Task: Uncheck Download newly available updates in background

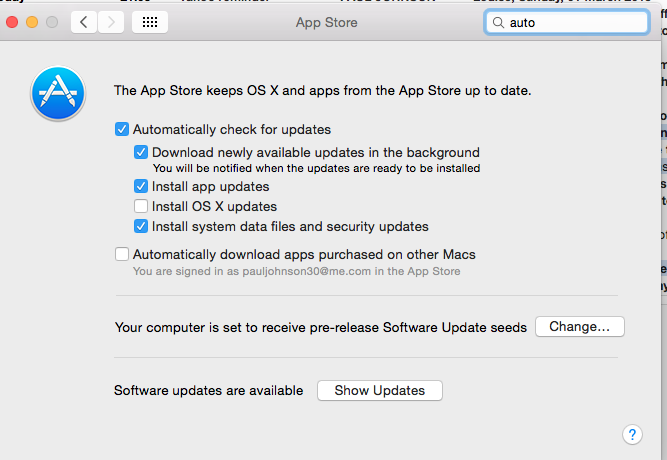Action: [141, 152]
